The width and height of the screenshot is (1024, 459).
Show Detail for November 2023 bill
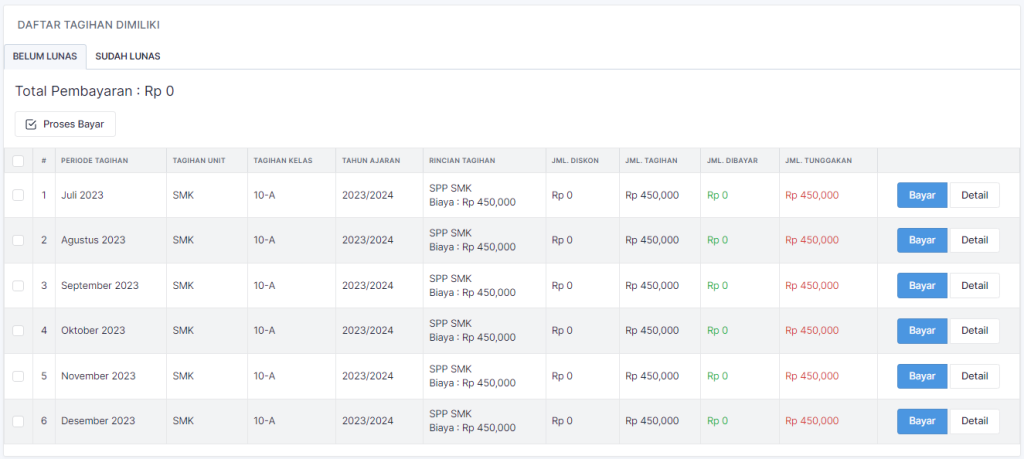click(x=973, y=376)
